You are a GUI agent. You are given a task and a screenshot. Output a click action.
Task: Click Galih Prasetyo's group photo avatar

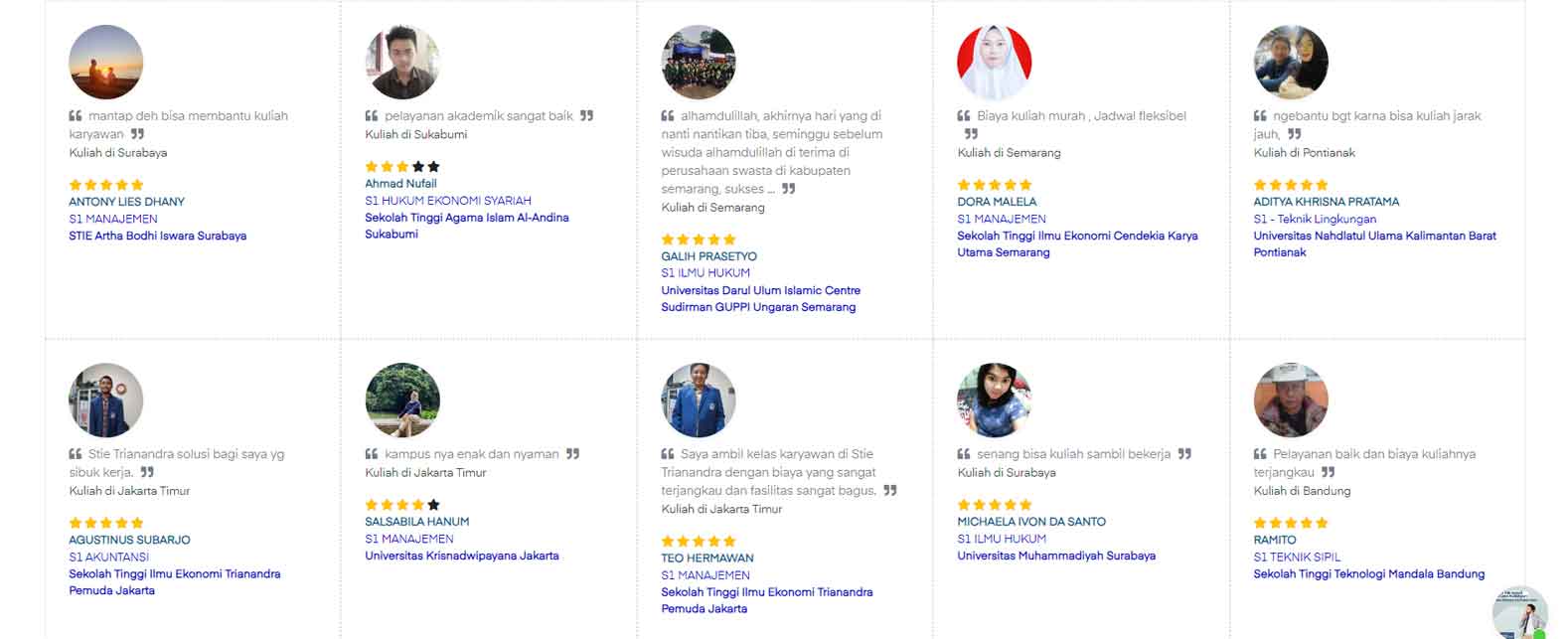(699, 63)
